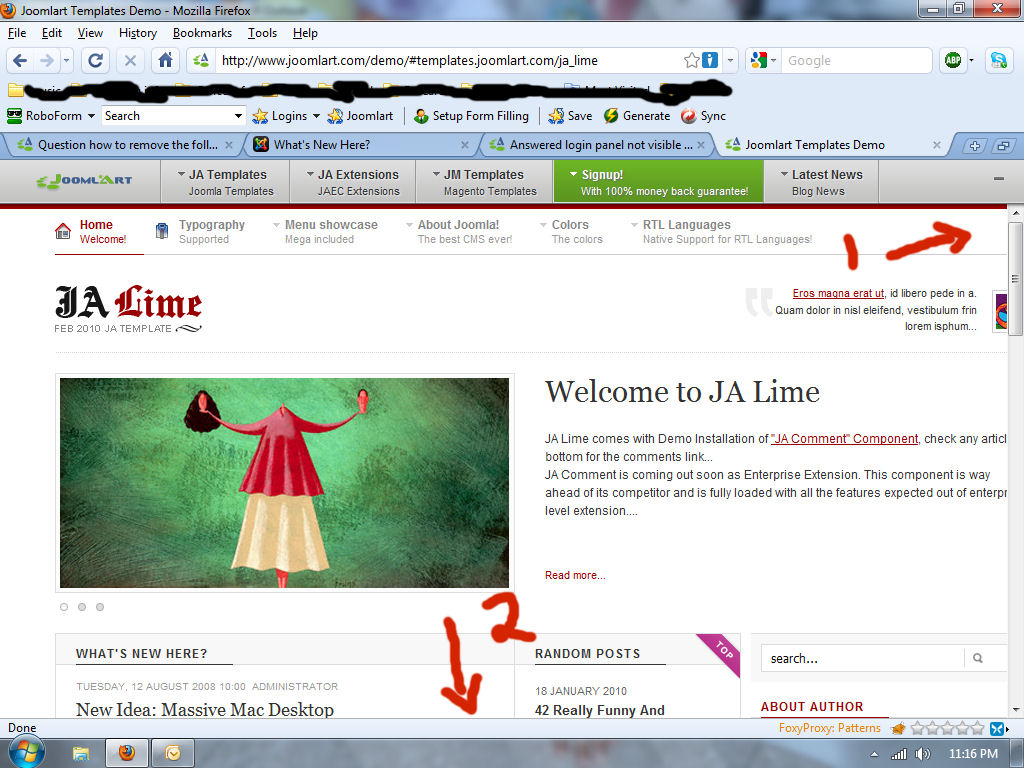Image resolution: width=1024 pixels, height=768 pixels.
Task: Click the Stop loading X icon
Action: coord(130,61)
